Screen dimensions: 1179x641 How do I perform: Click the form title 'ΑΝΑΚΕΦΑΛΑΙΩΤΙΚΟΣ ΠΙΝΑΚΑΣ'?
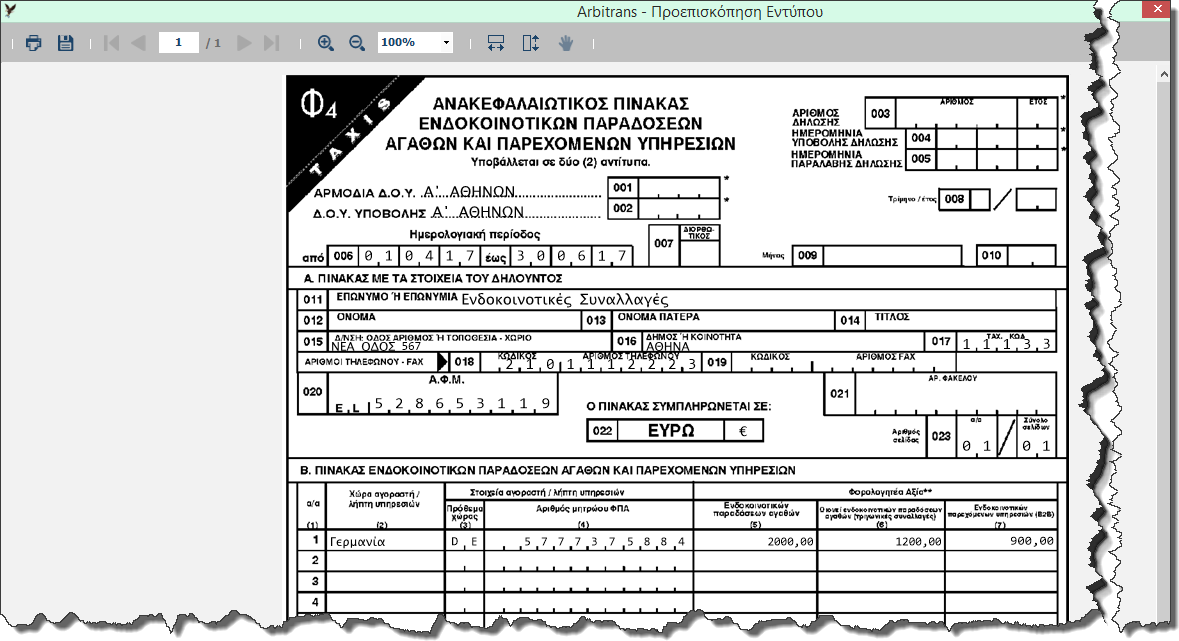pos(561,104)
